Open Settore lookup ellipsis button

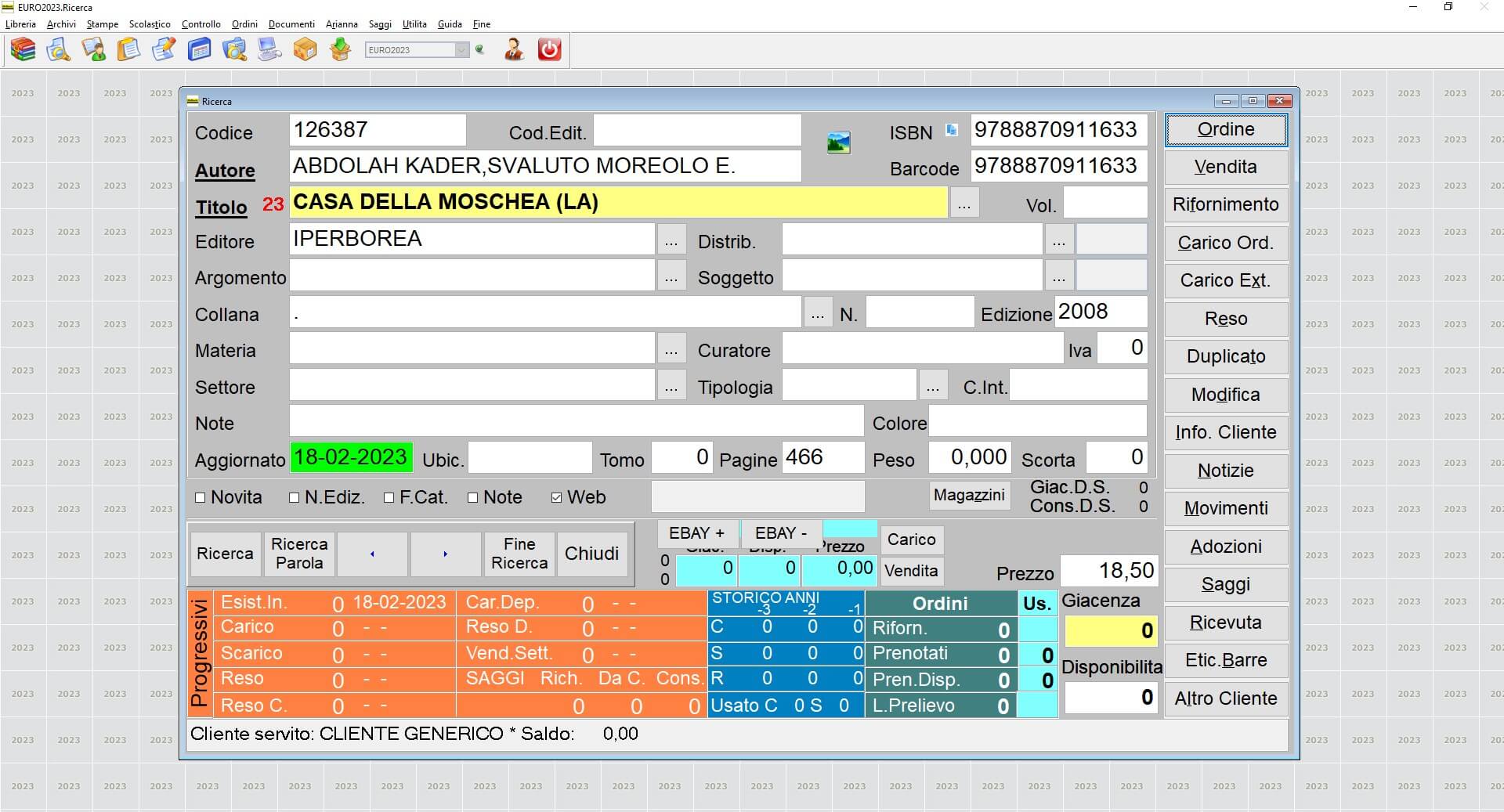click(671, 386)
